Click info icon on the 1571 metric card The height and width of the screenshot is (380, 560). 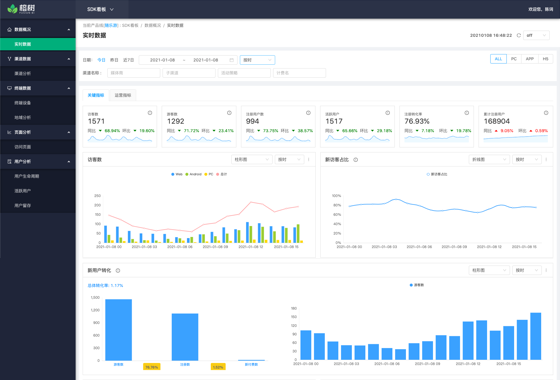pyautogui.click(x=150, y=113)
